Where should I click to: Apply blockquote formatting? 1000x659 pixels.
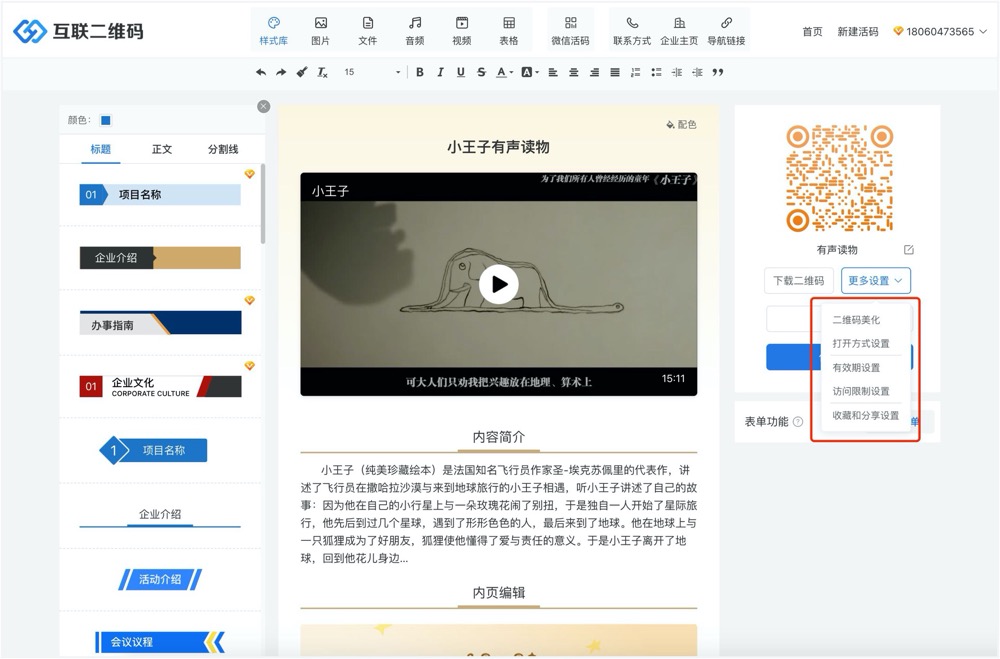[718, 72]
